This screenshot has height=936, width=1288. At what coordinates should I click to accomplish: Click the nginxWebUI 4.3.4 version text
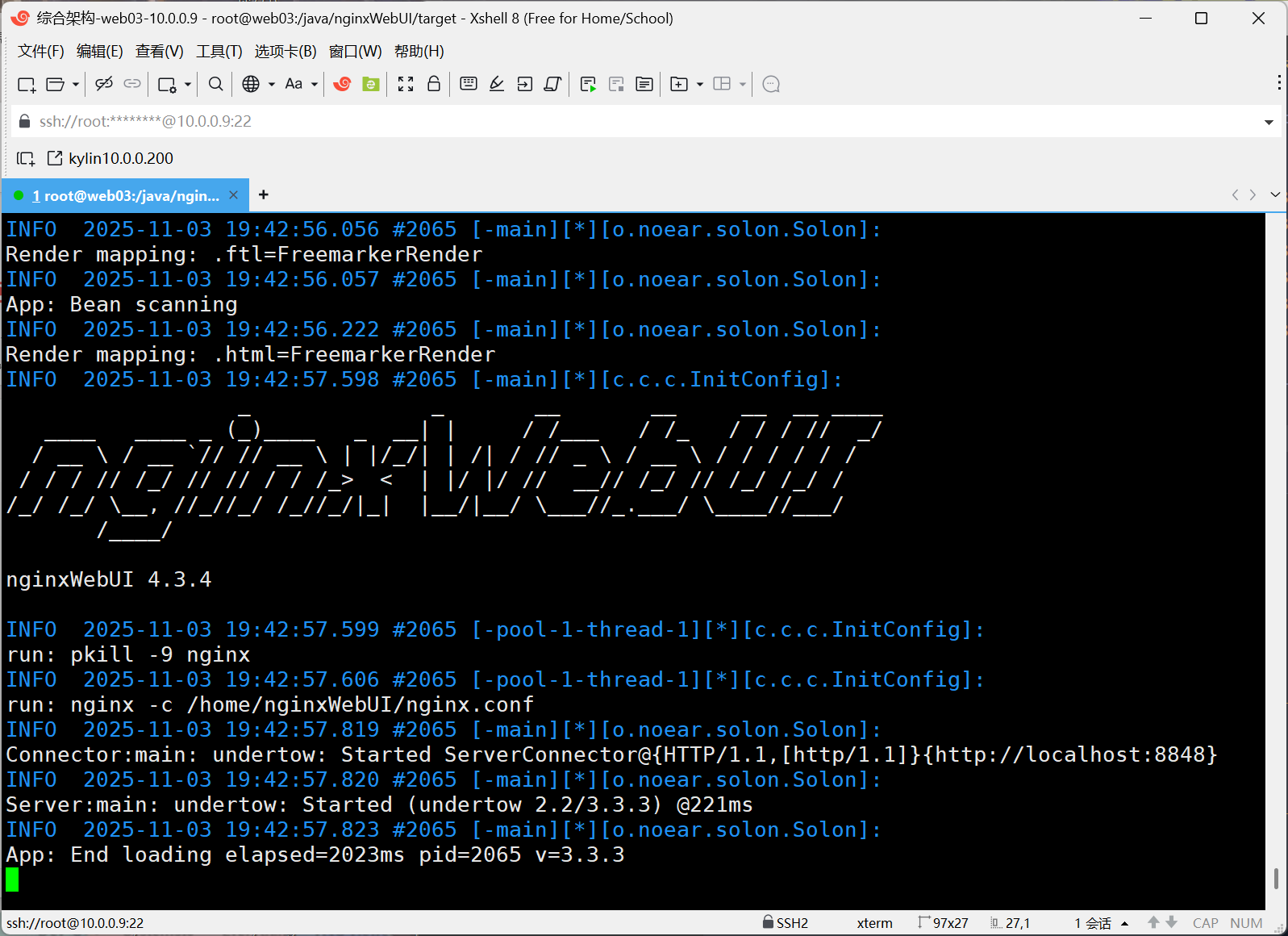(x=109, y=579)
